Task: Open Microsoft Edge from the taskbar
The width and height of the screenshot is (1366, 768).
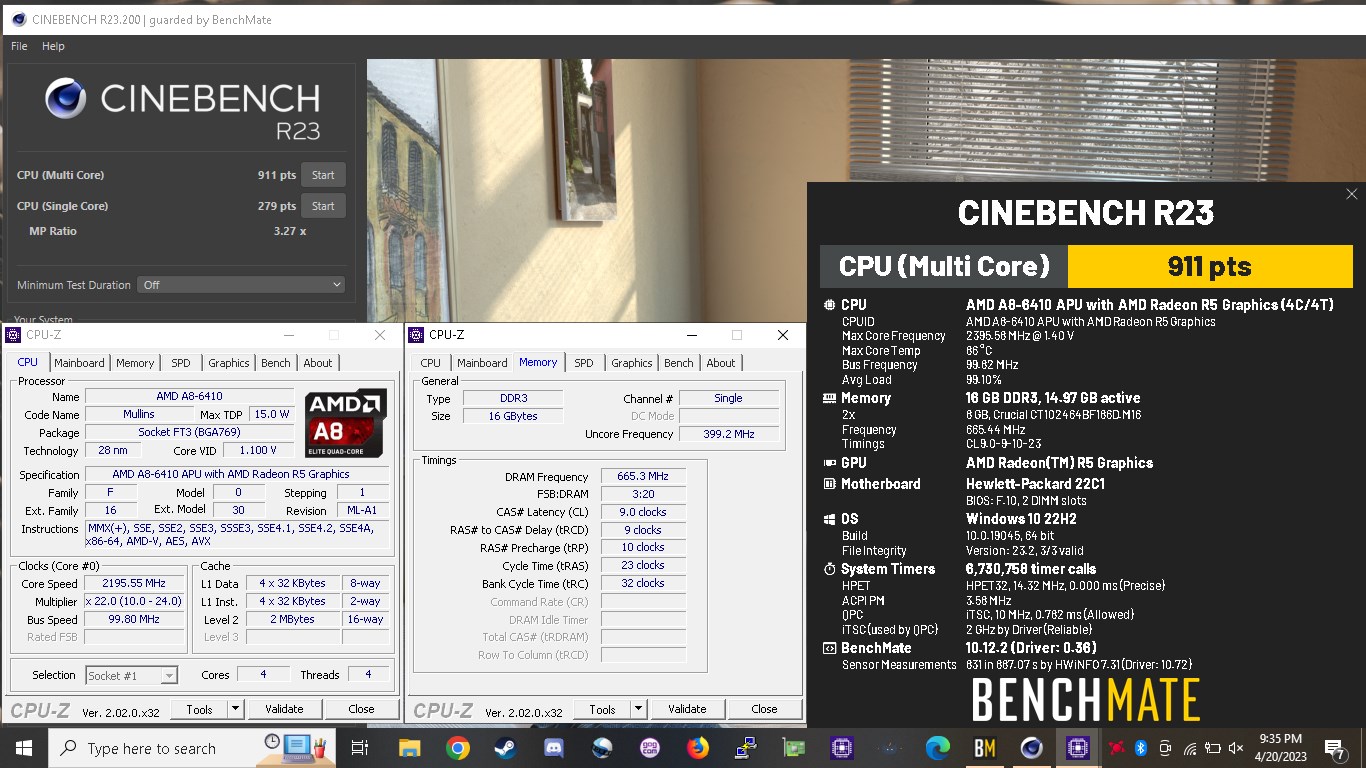Action: tap(937, 748)
